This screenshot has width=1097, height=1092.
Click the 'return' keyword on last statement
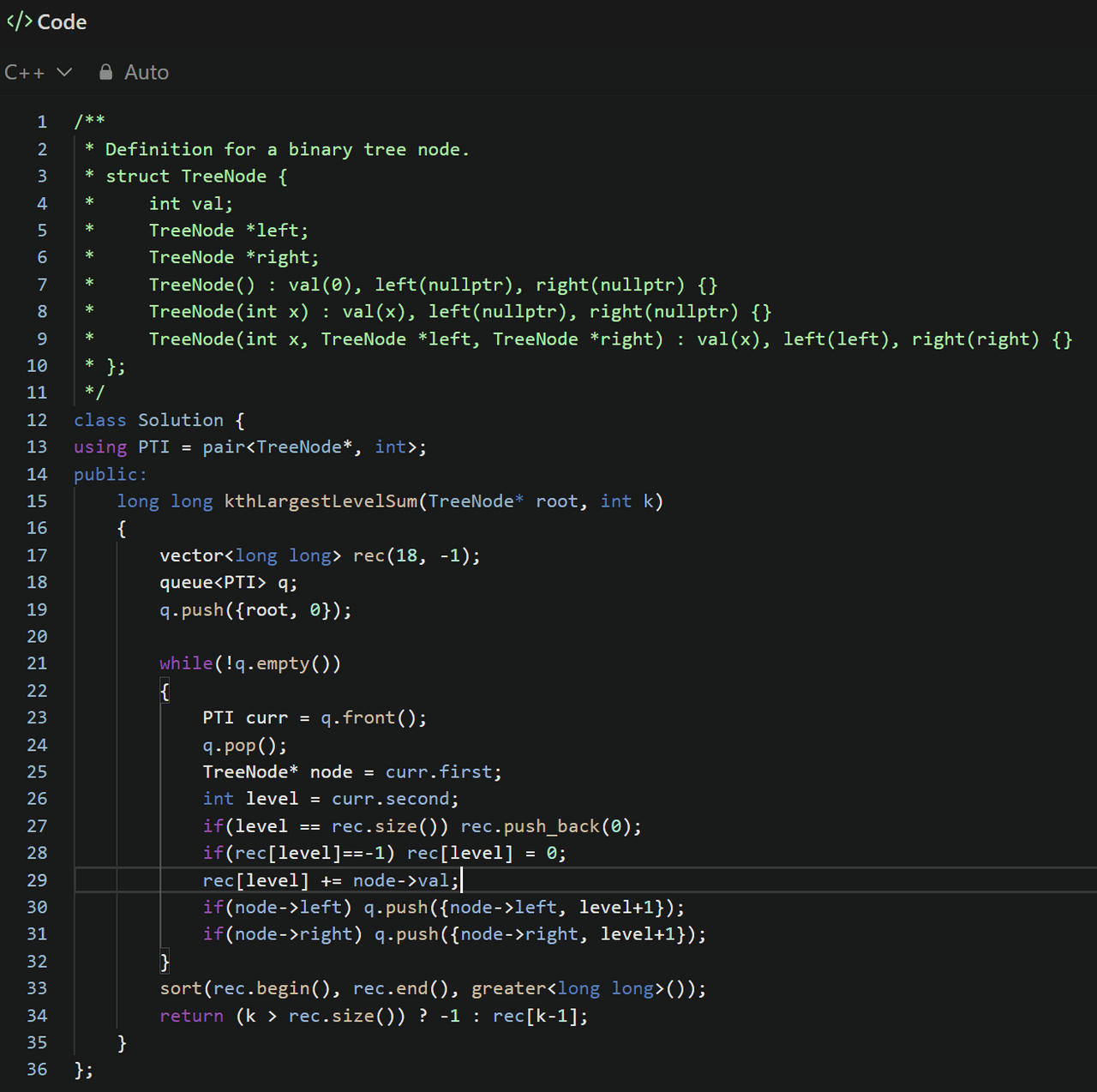pos(191,1016)
